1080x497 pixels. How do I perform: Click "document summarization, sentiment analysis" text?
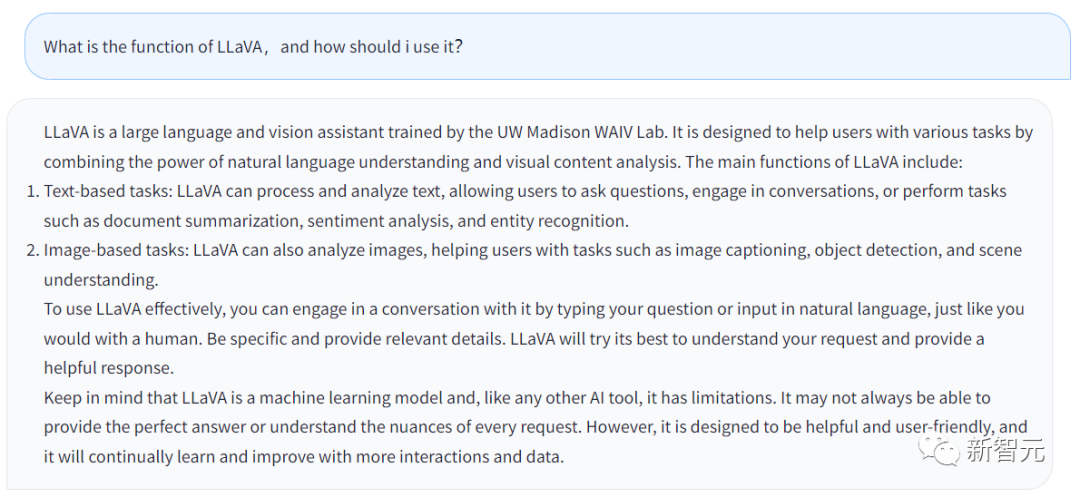[x=264, y=221]
